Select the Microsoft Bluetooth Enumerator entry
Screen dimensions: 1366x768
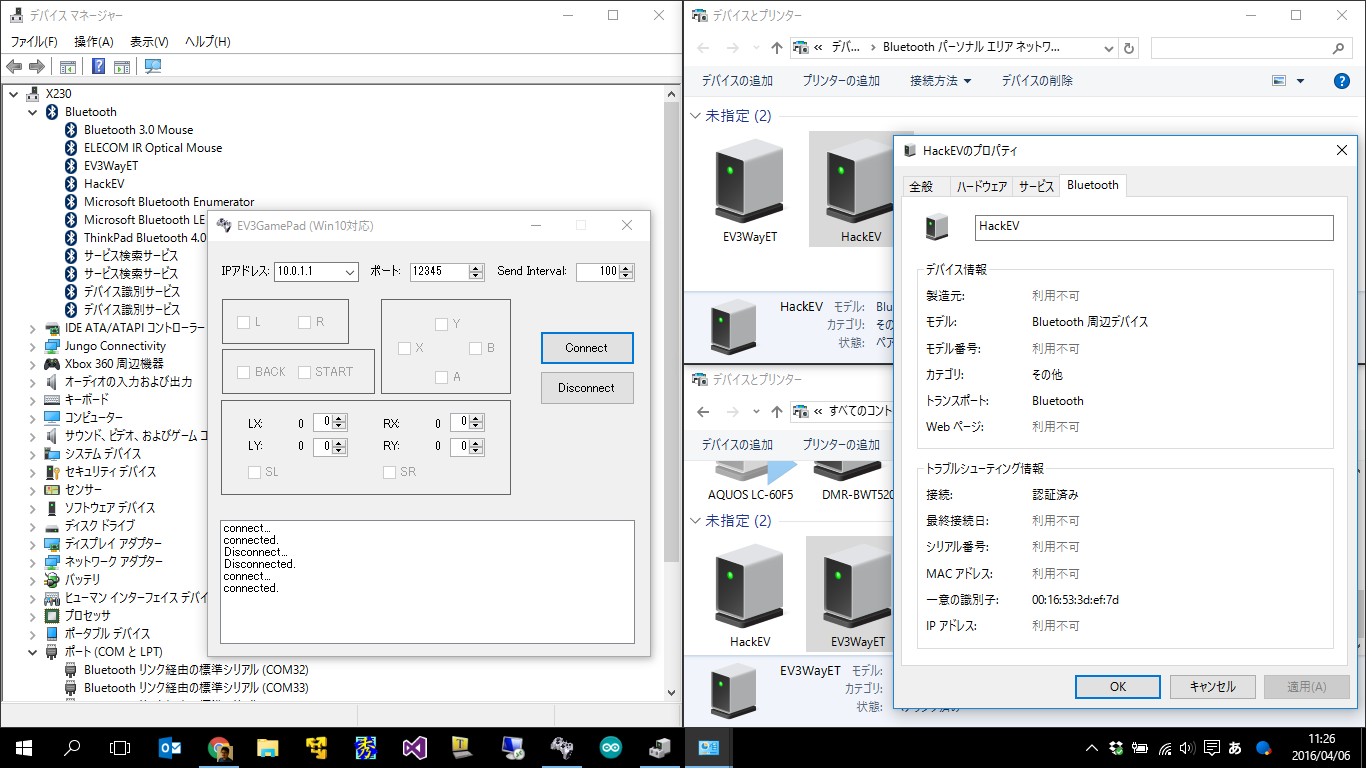[x=169, y=202]
